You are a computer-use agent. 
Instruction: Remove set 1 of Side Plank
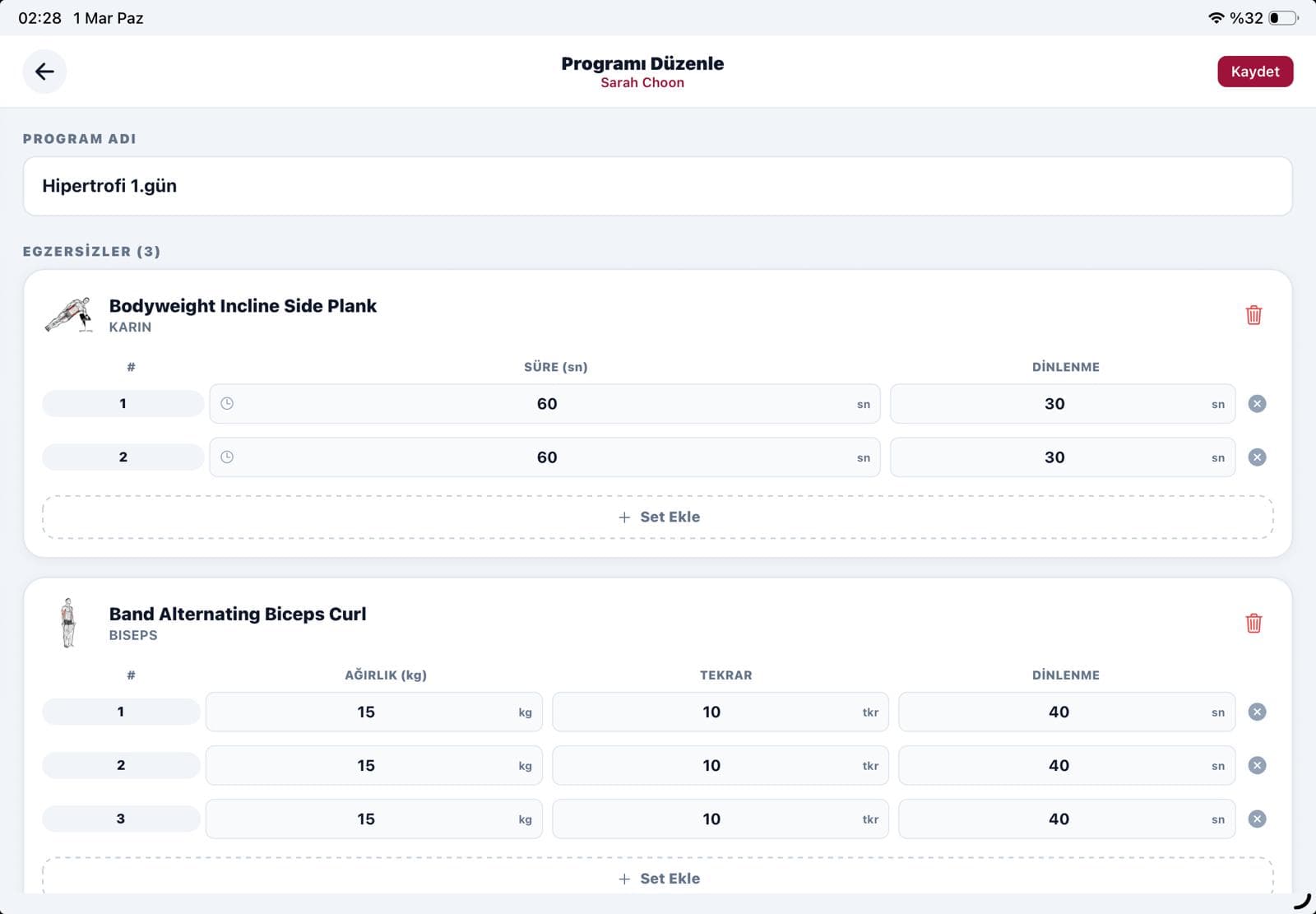1257,404
